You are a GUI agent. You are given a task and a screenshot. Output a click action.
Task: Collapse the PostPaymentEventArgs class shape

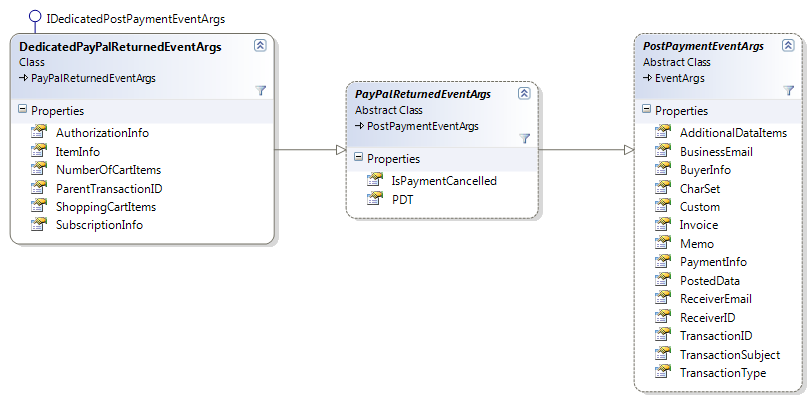(x=788, y=45)
